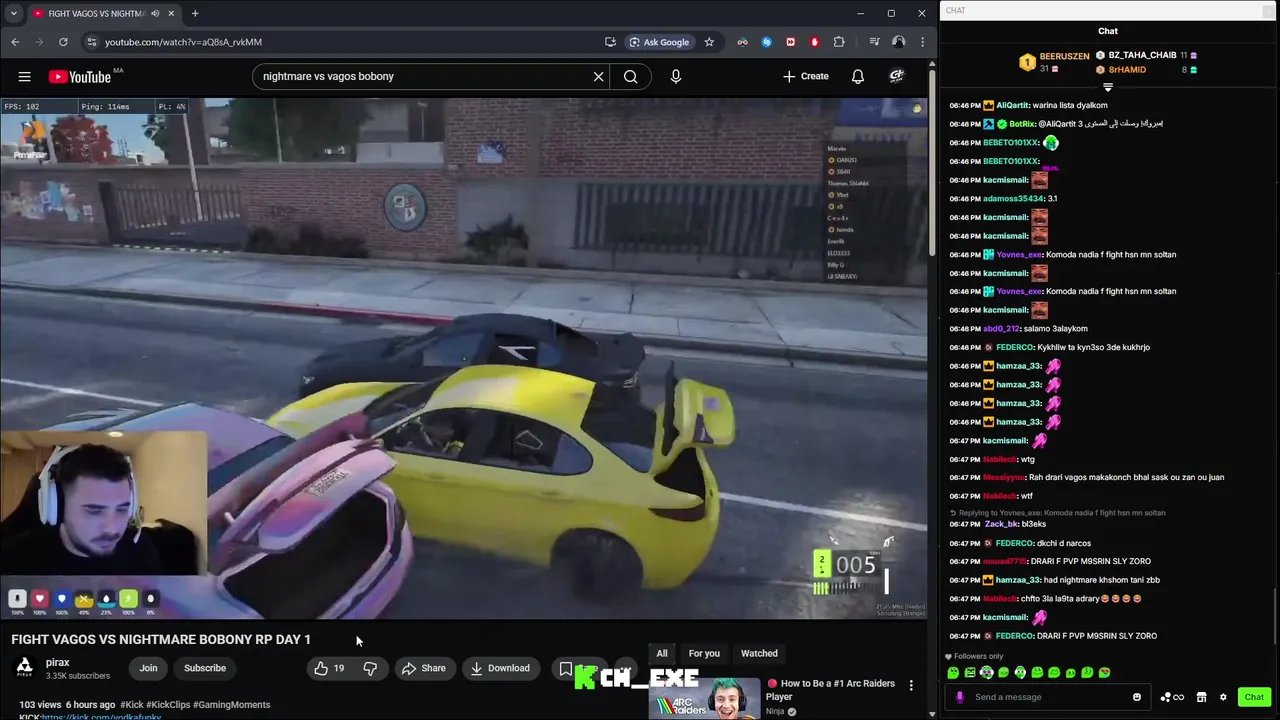Click the Create button
The height and width of the screenshot is (720, 1280).
click(806, 76)
